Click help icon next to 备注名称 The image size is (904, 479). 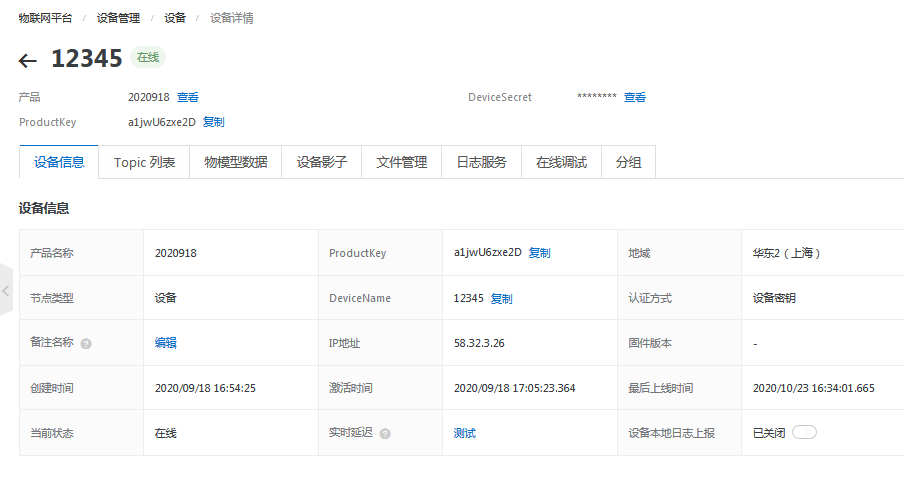[86, 343]
